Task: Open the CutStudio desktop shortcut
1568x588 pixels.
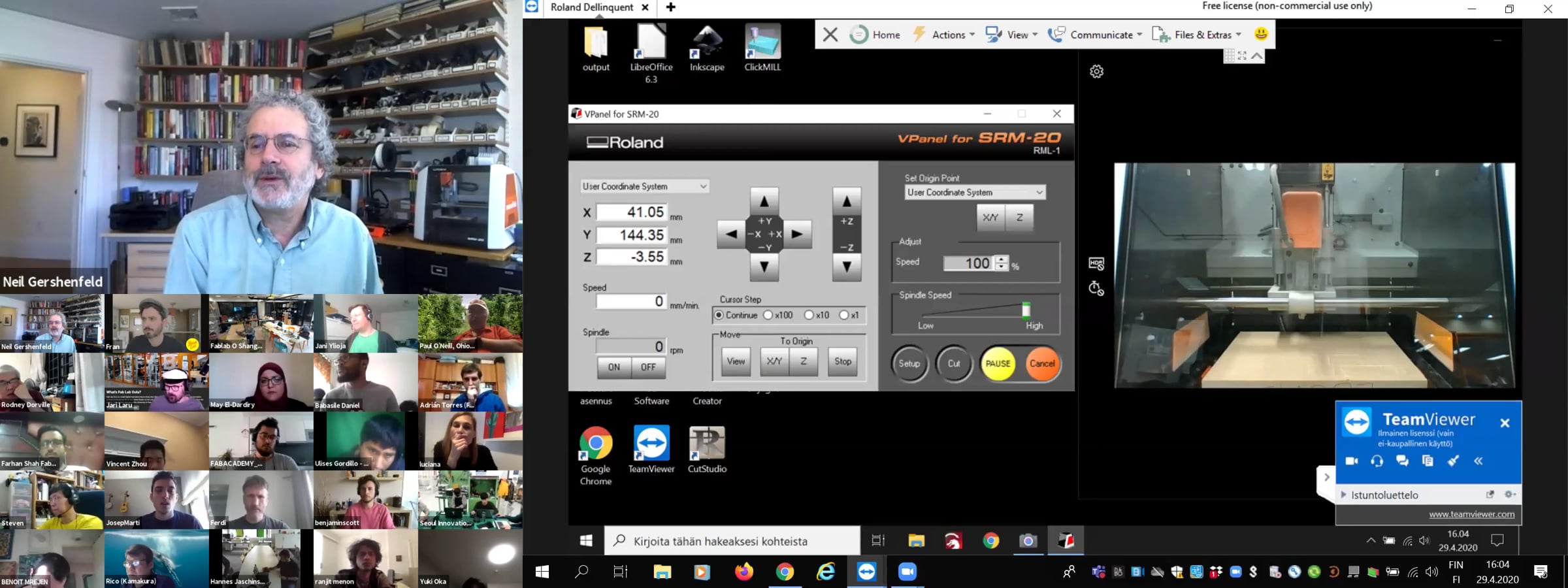Action: coord(707,449)
